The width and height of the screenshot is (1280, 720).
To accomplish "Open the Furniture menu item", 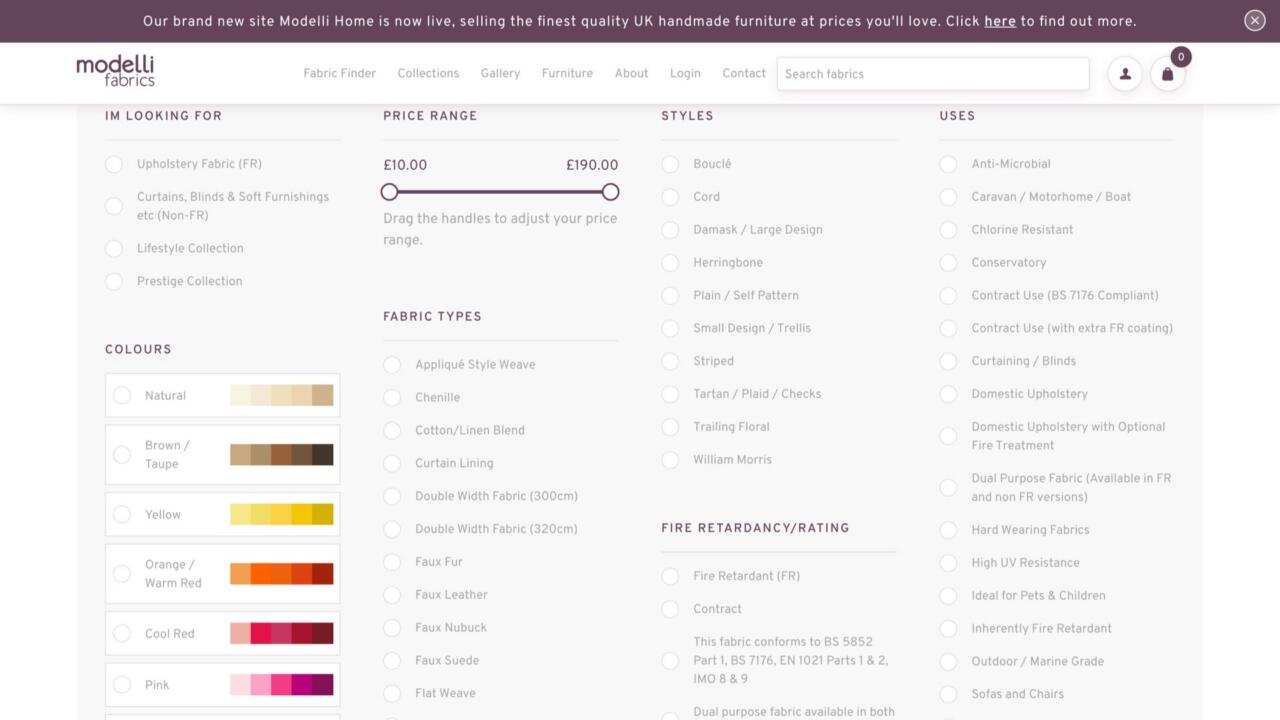I will [567, 73].
